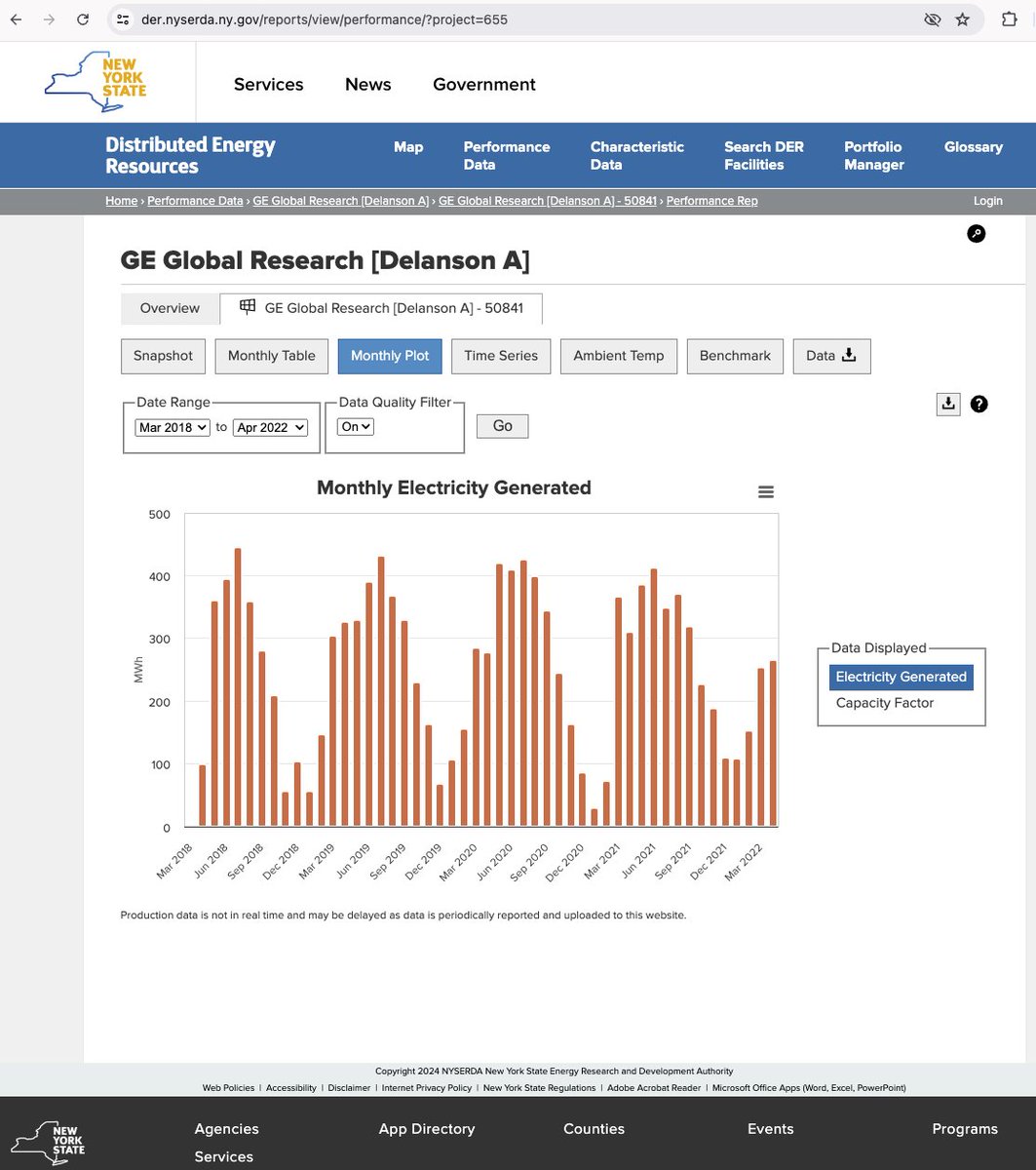Open App Directory in the footer
The width and height of the screenshot is (1036, 1170).
click(x=427, y=1129)
